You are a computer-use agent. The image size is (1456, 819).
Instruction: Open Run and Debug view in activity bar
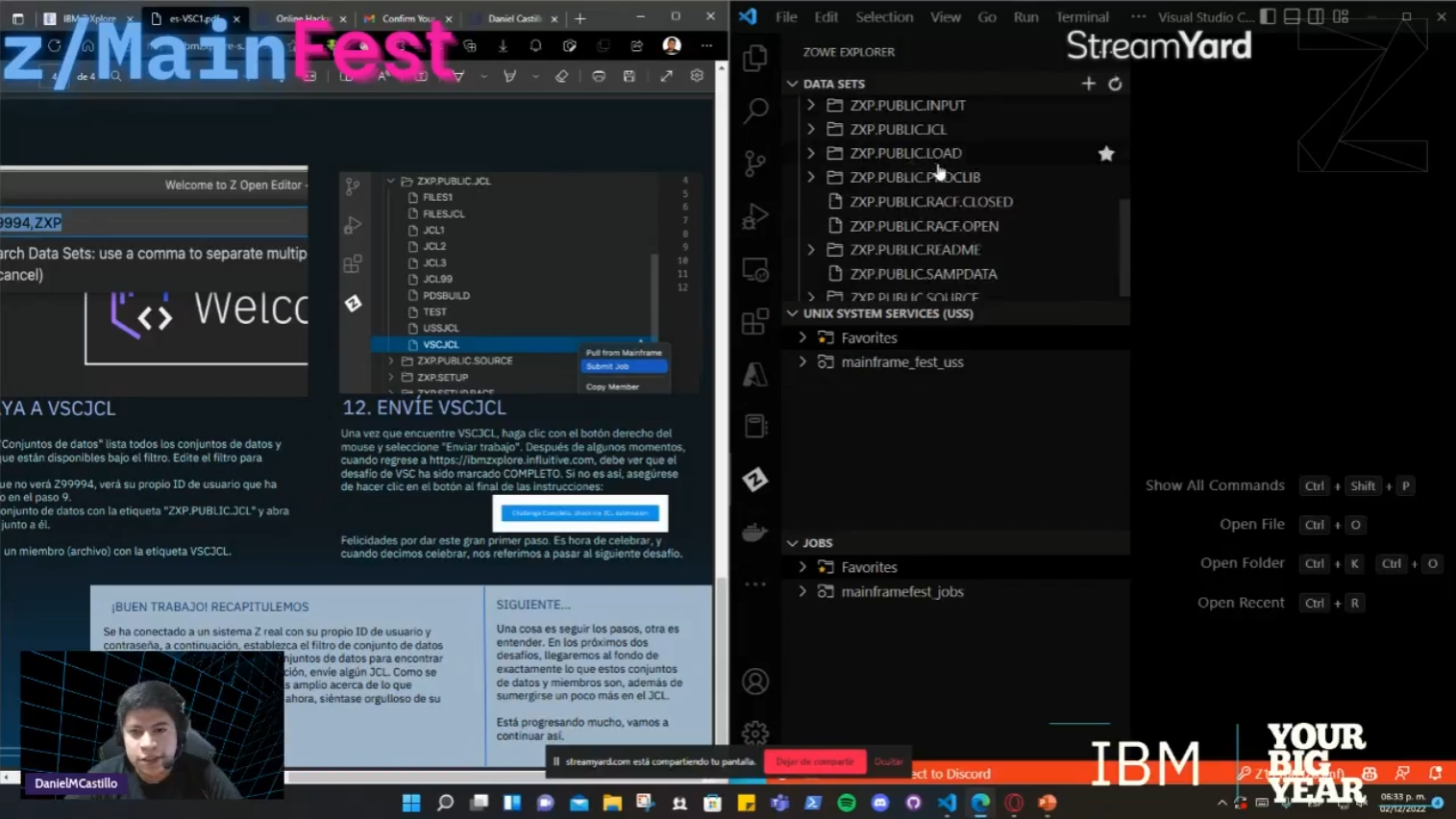coord(755,216)
